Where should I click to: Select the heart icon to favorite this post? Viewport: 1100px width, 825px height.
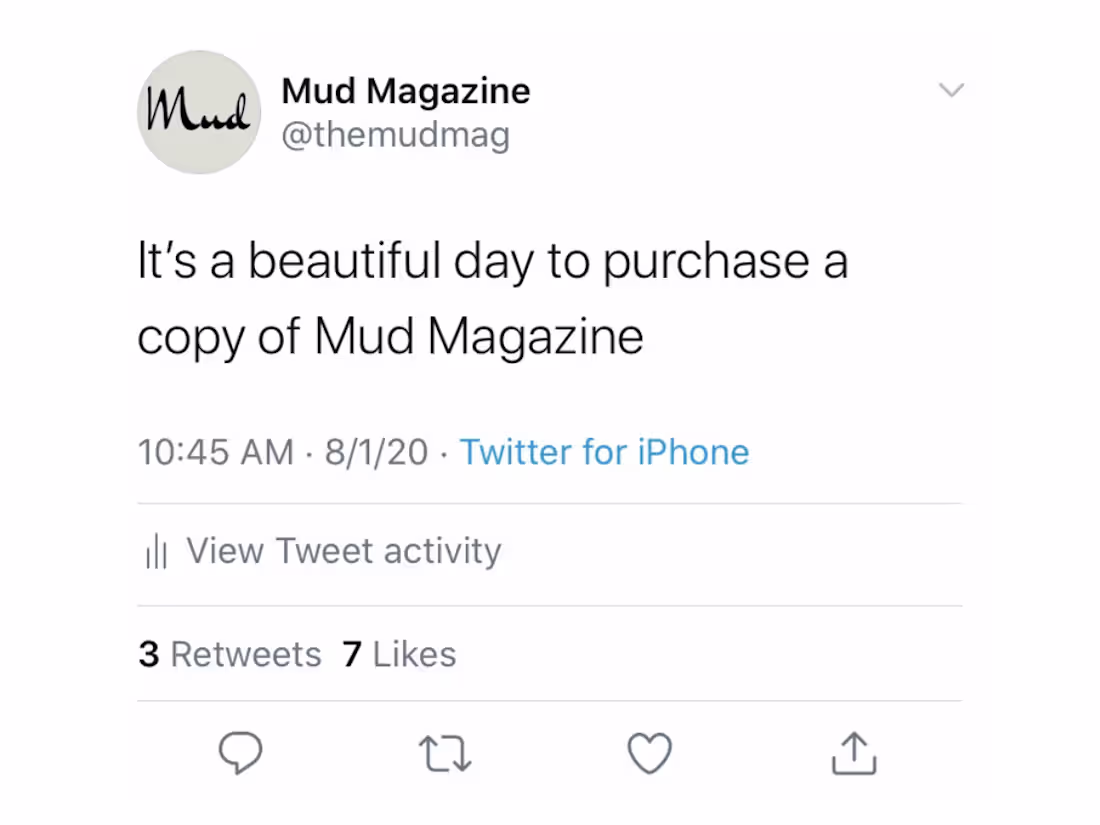(649, 754)
